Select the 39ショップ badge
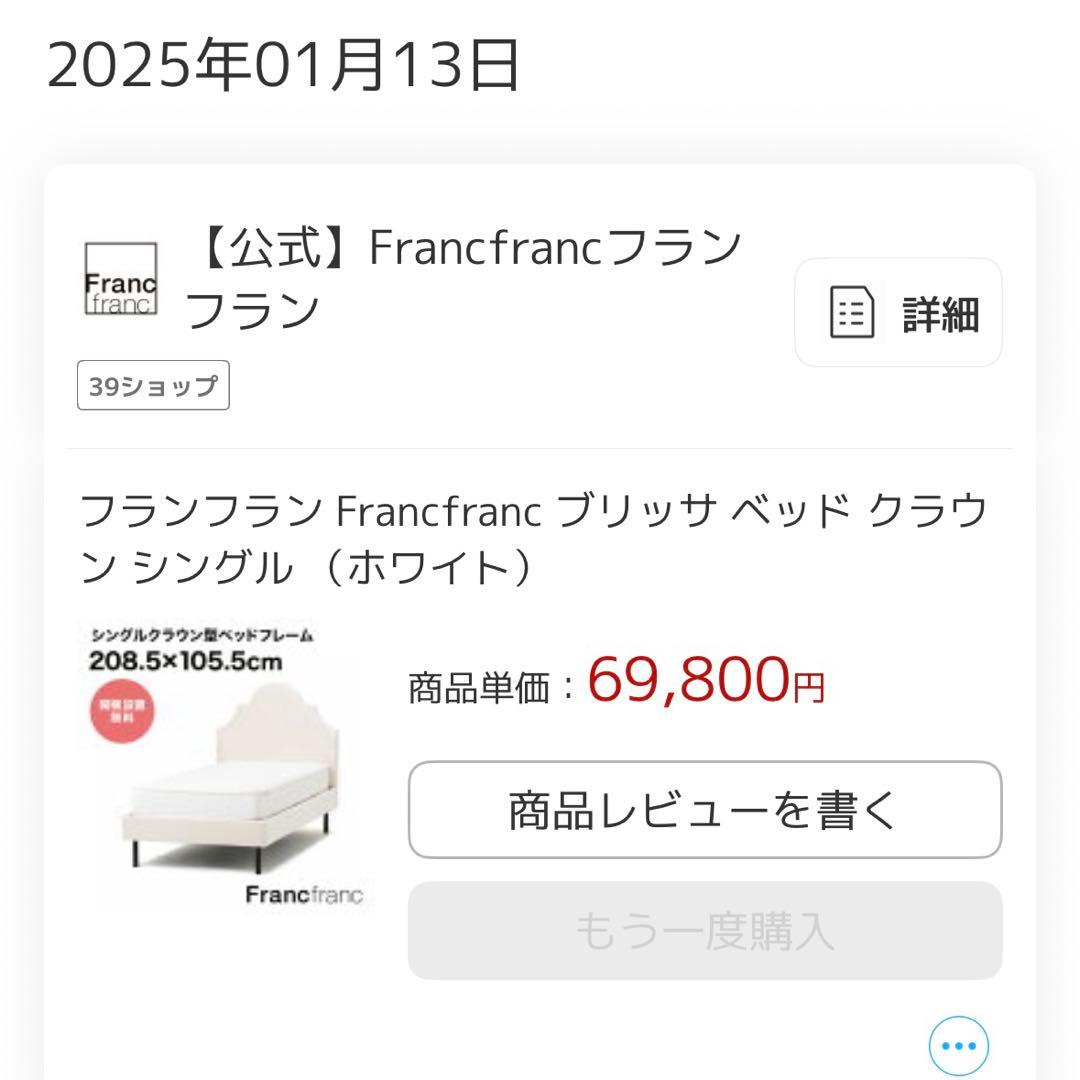The width and height of the screenshot is (1080, 1080). (152, 385)
